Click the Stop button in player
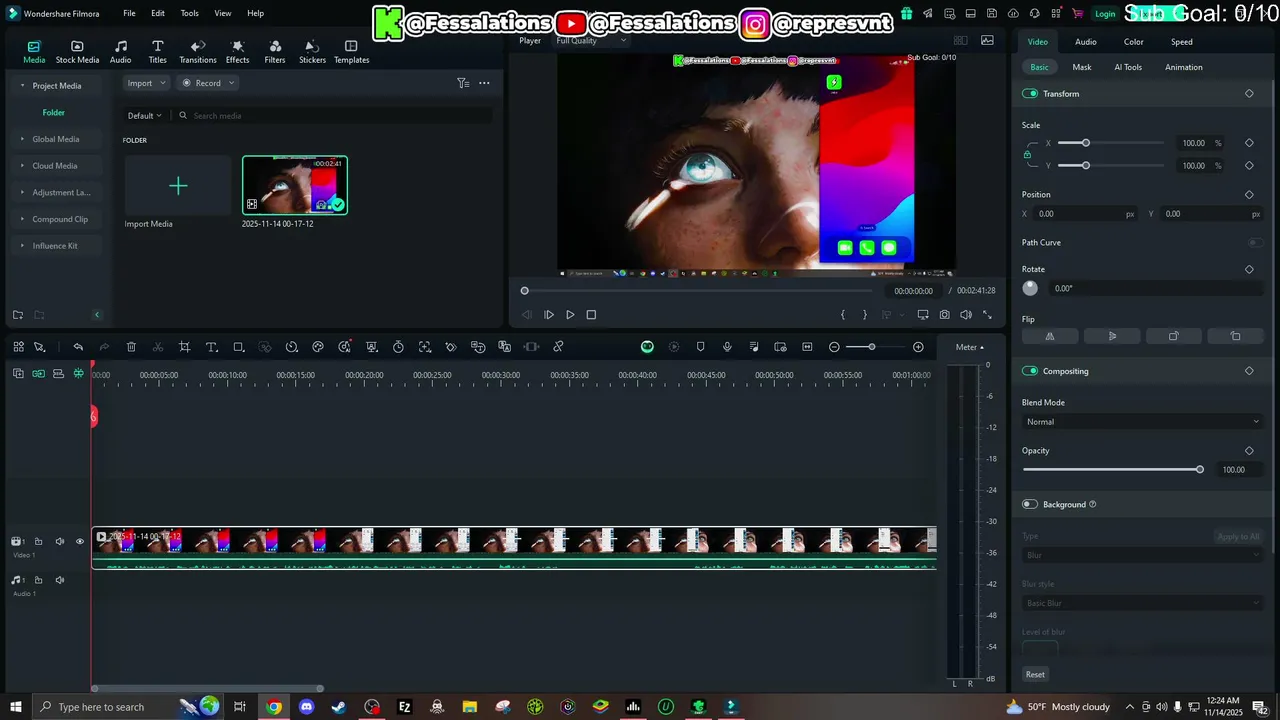The height and width of the screenshot is (720, 1280). click(x=591, y=315)
